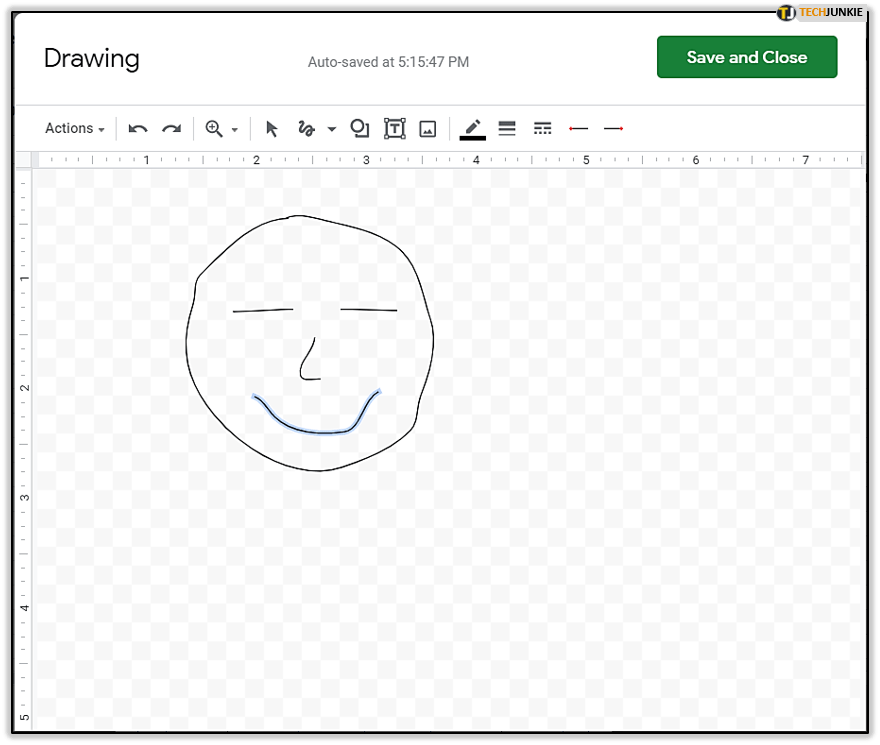Open the Shape tool
This screenshot has width=880, height=745.
359,128
